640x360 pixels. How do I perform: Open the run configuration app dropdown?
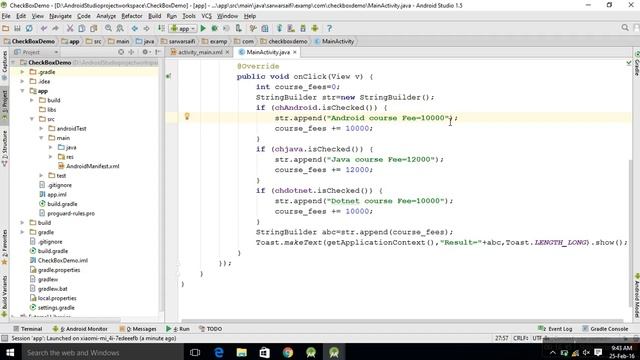coord(183,29)
